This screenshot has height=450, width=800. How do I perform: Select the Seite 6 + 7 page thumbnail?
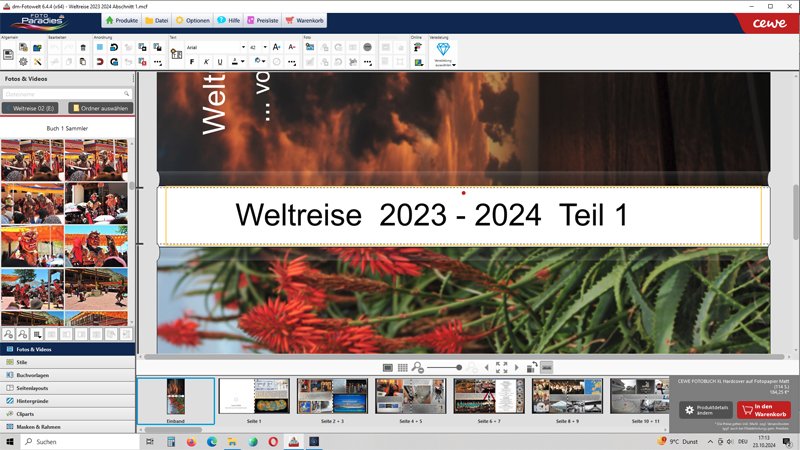[x=489, y=396]
